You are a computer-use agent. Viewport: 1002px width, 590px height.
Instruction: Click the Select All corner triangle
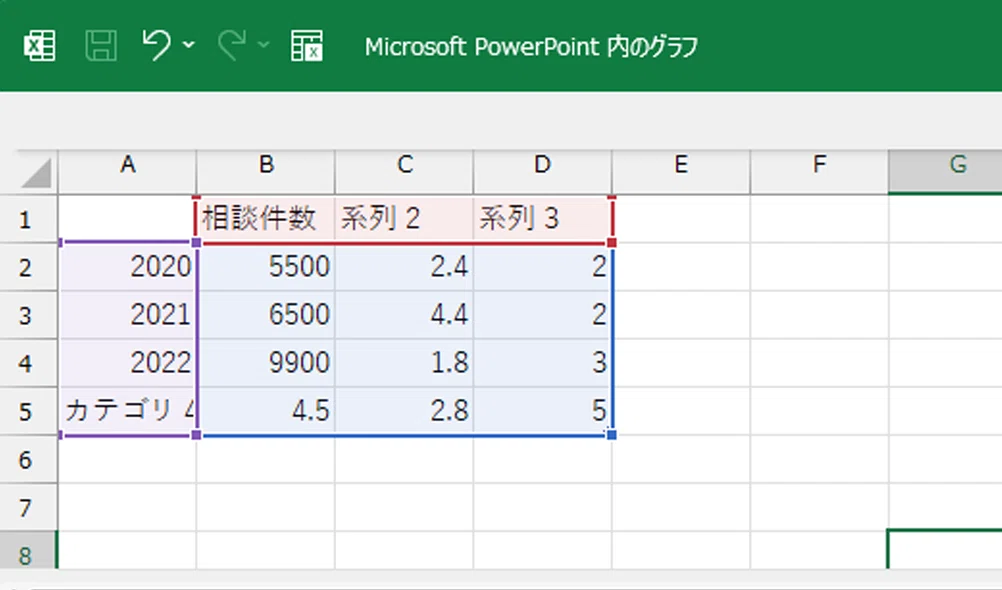pyautogui.click(x=35, y=174)
